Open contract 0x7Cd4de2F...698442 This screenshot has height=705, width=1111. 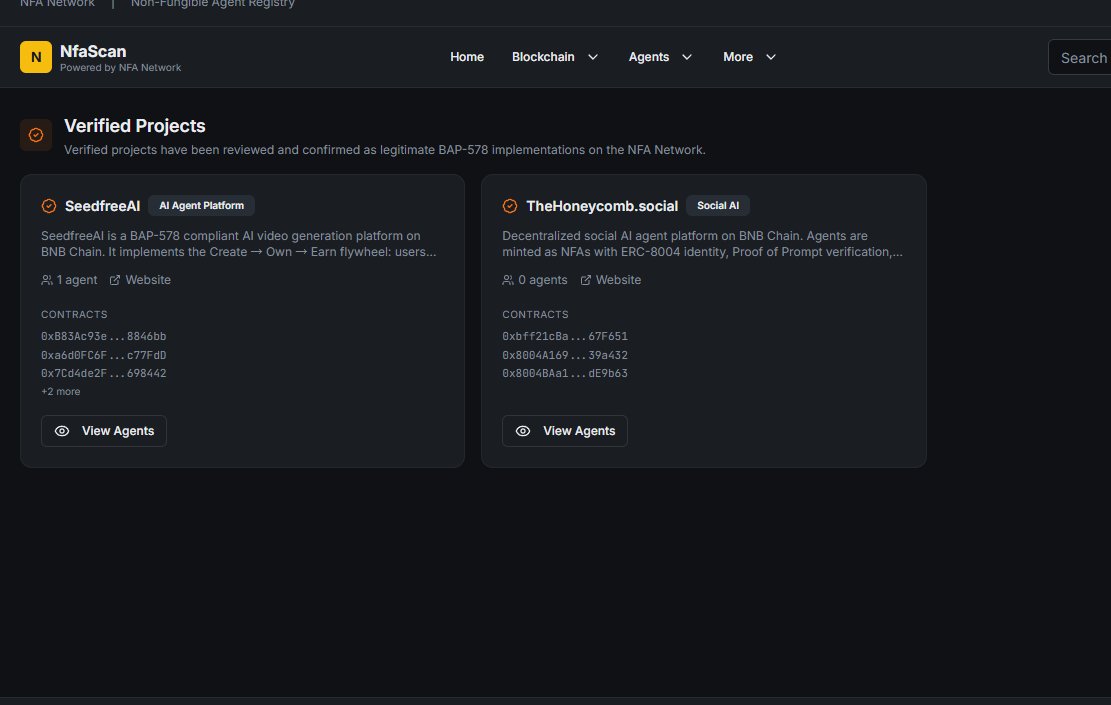pyautogui.click(x=103, y=373)
